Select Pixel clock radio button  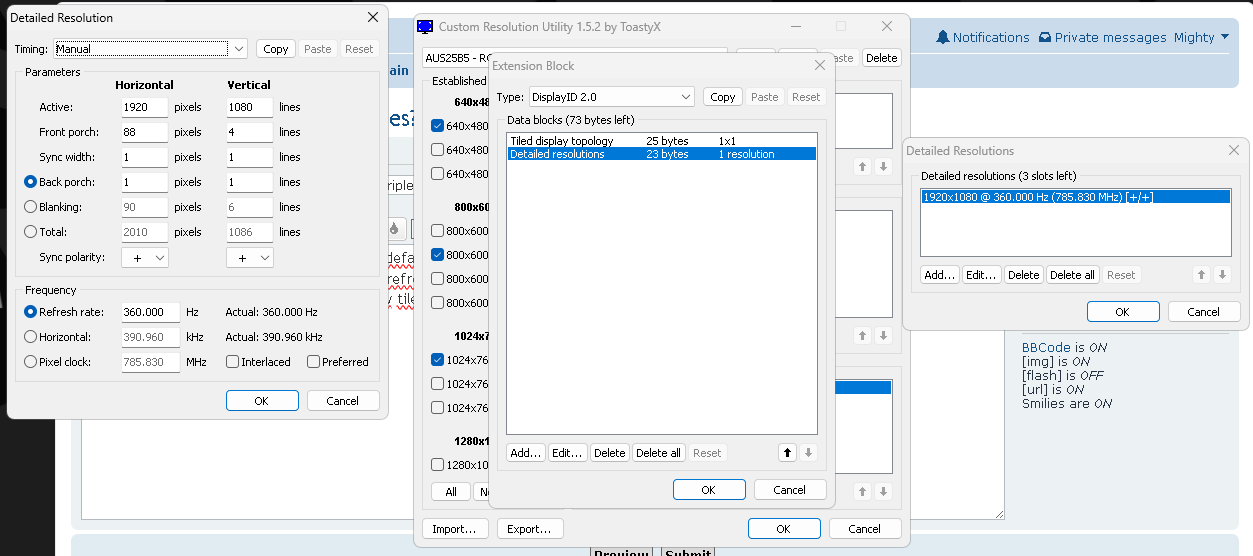coord(30,362)
